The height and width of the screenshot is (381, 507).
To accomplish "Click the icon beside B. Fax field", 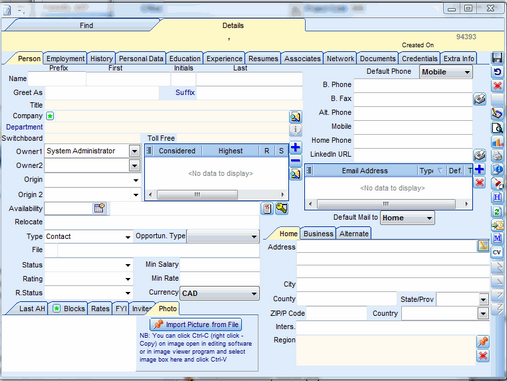I will pyautogui.click(x=480, y=99).
